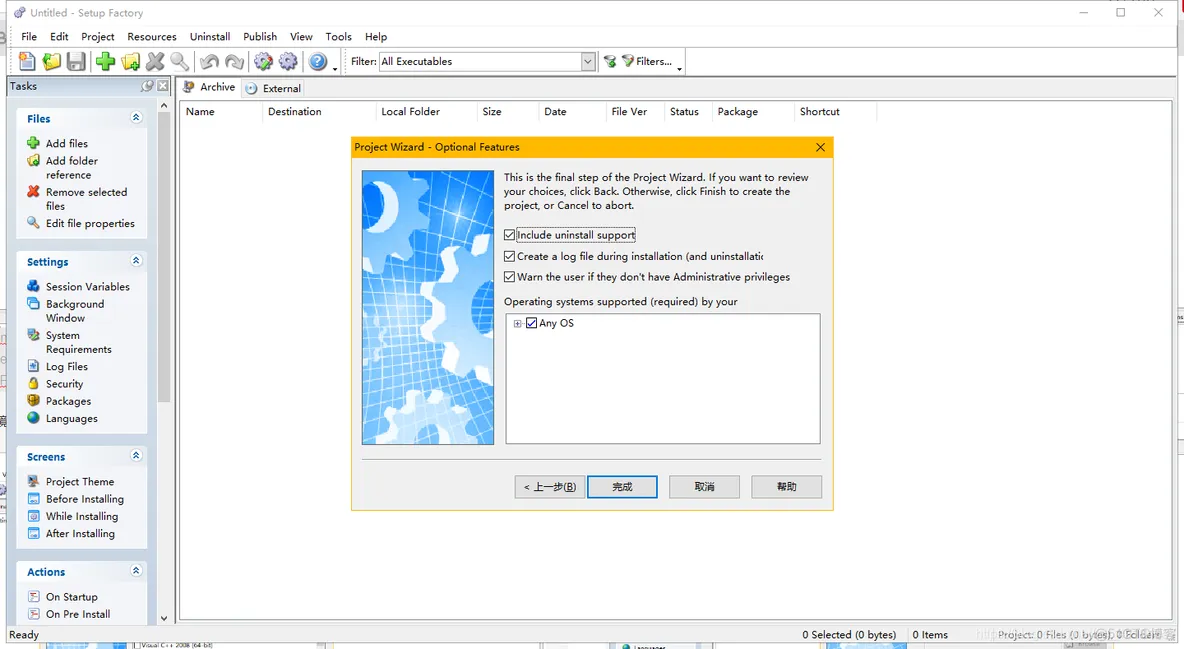Viewport: 1184px width, 649px height.
Task: Open toolbar options arrow after Filters
Action: coord(680,69)
